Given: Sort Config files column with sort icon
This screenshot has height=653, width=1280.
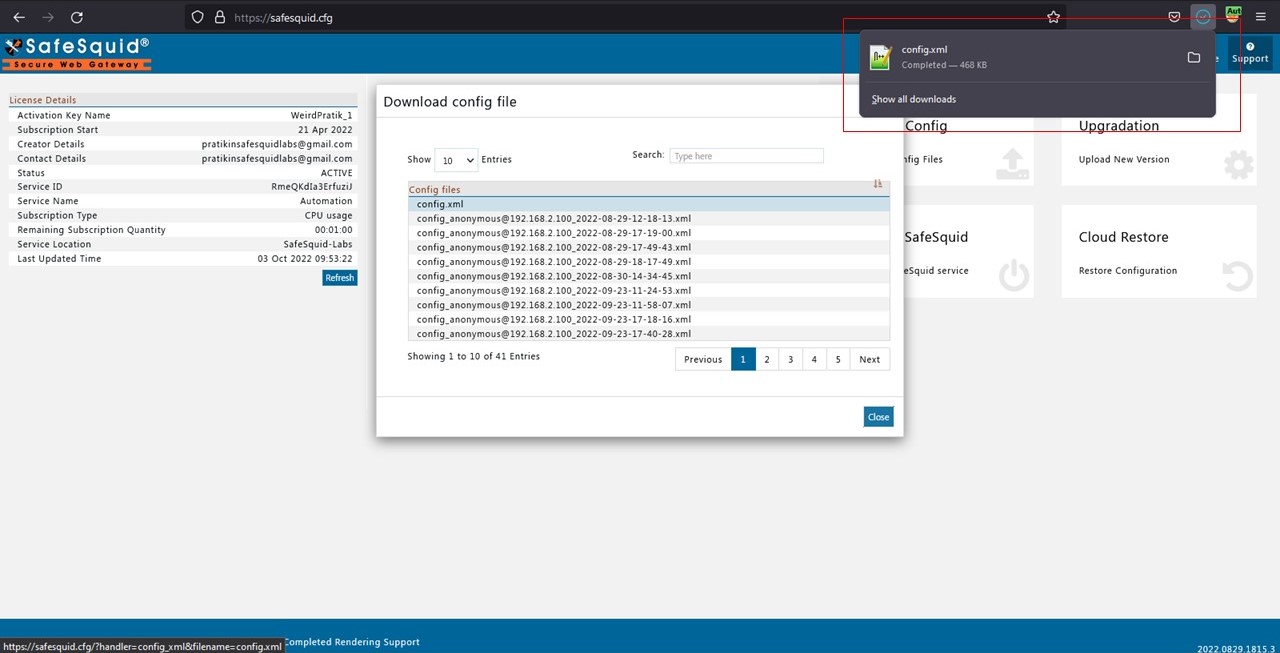Looking at the screenshot, I should (878, 184).
